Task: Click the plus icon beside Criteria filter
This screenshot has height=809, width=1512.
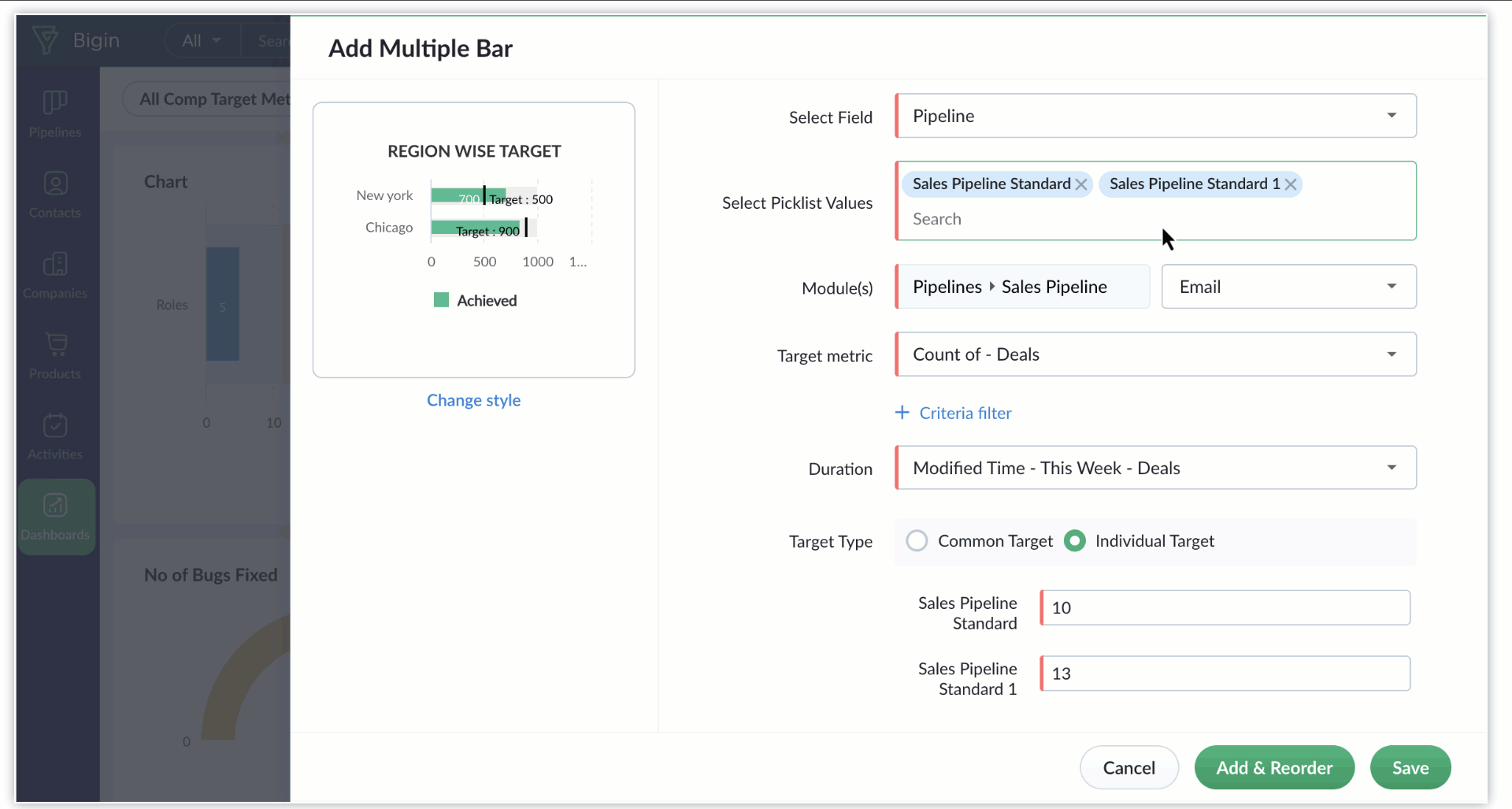Action: pos(902,412)
